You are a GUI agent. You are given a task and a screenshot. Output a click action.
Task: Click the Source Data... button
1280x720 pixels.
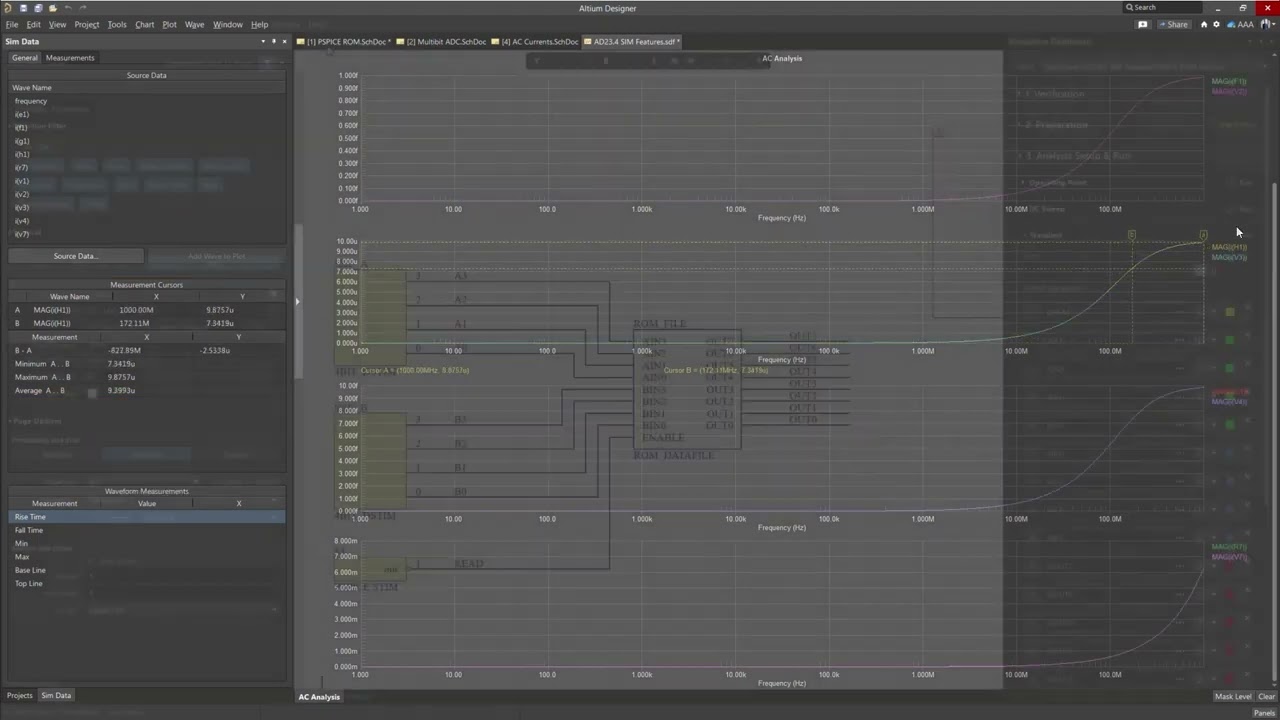point(76,256)
